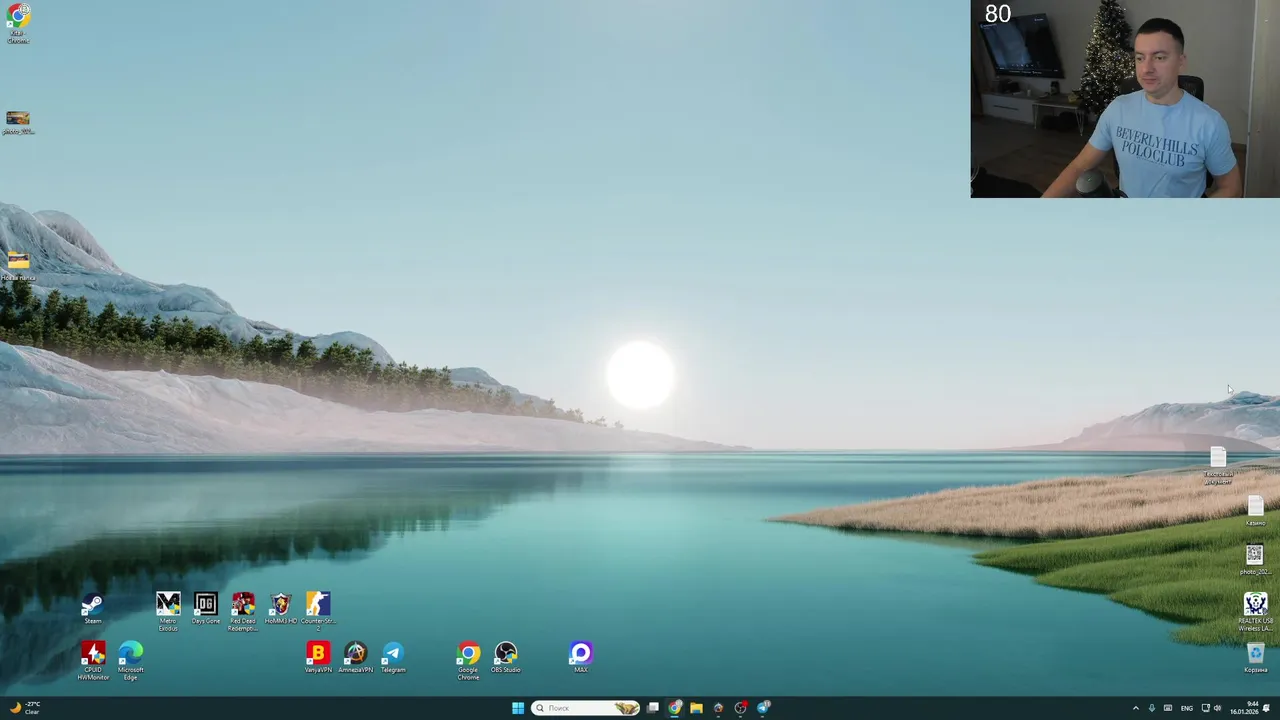Open the clock and calendar showing 9:44
The width and height of the screenshot is (1280, 720).
(x=1244, y=708)
